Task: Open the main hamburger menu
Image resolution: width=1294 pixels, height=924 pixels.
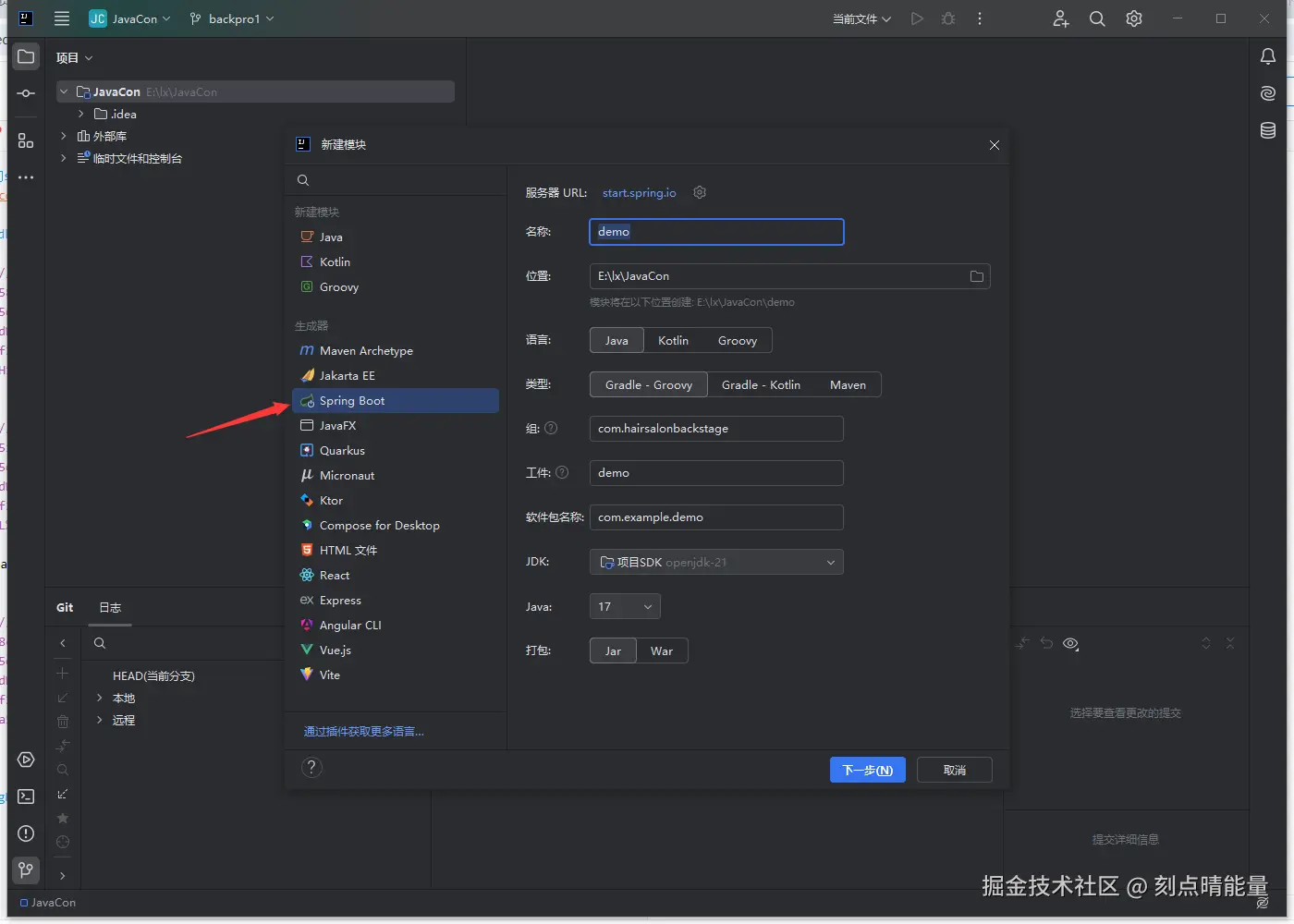Action: (62, 18)
